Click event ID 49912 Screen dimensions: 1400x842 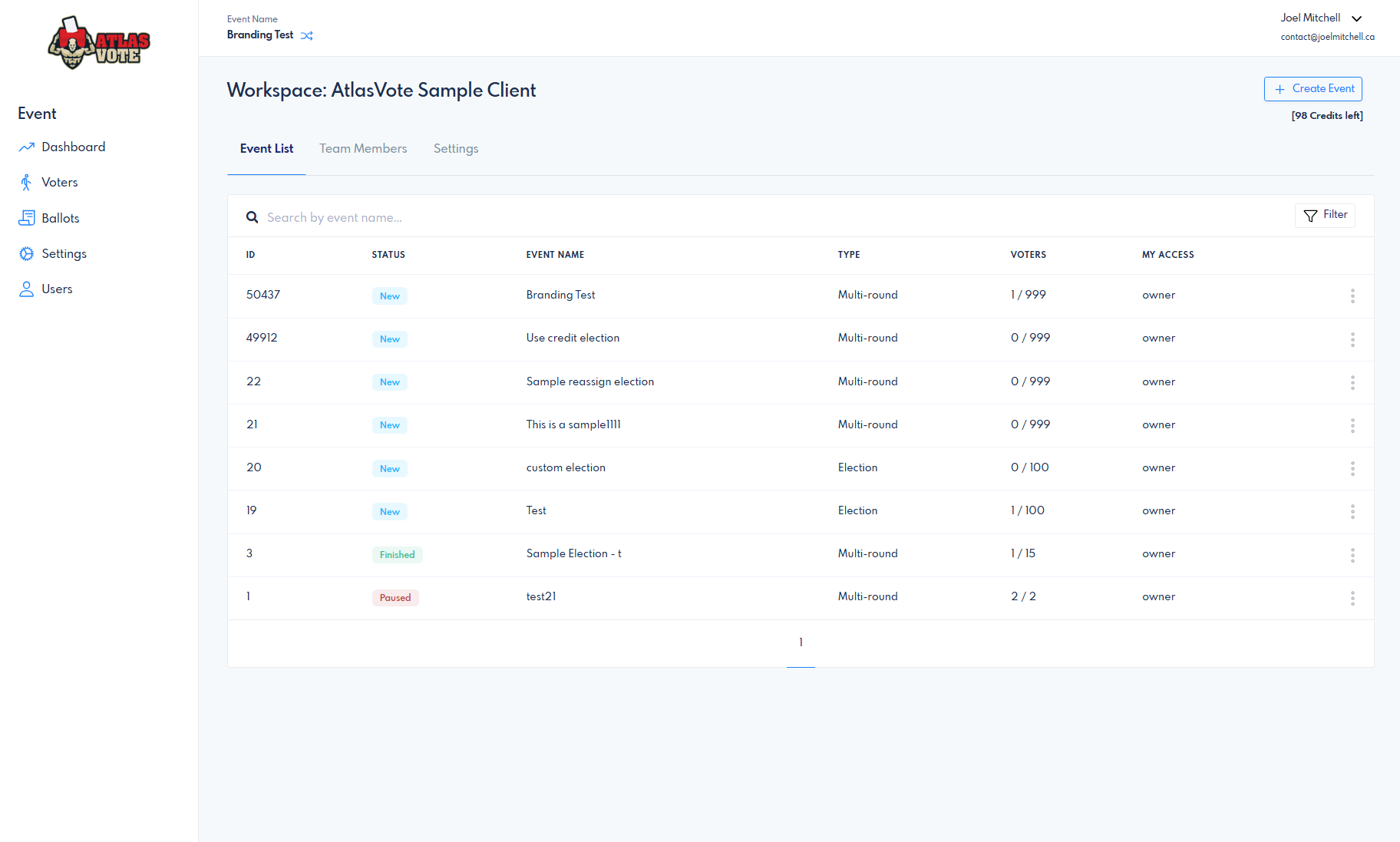[262, 338]
